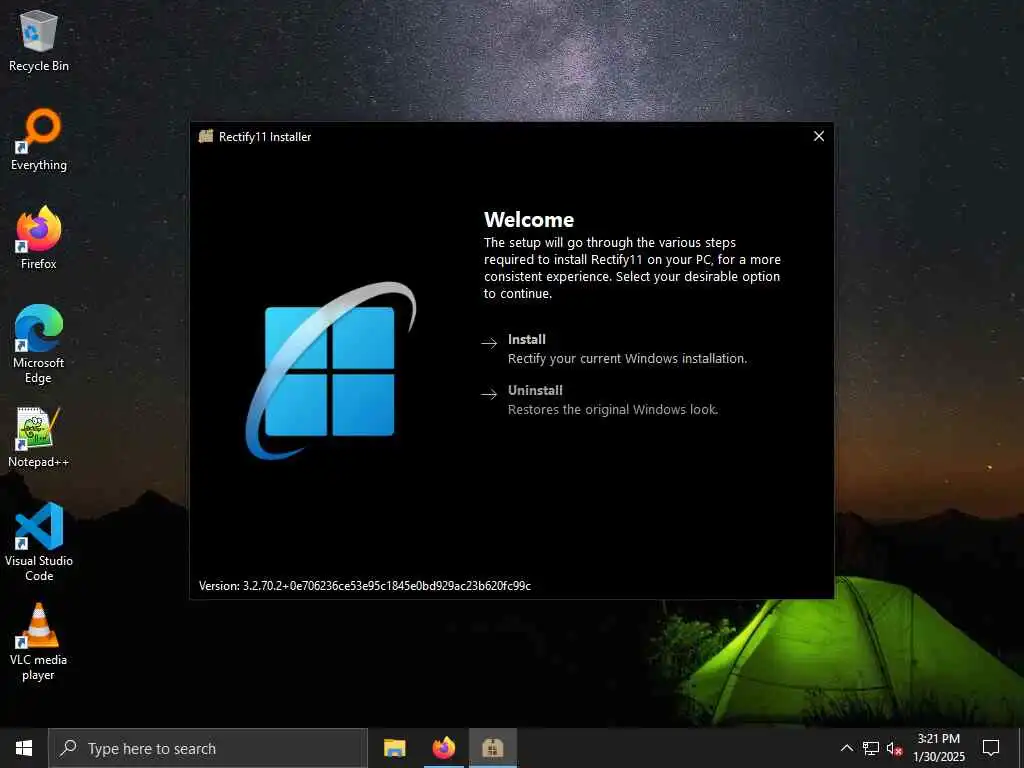Open the notification center icon
The width and height of the screenshot is (1024, 768).
click(x=991, y=748)
